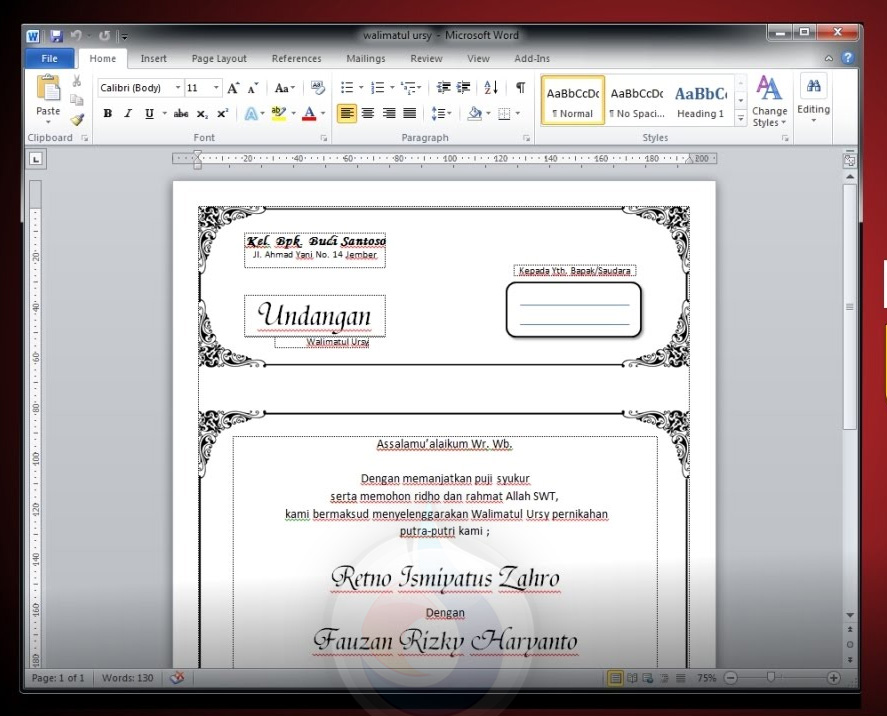Apply bold formatting to selected text
The width and height of the screenshot is (887, 716).
106,113
